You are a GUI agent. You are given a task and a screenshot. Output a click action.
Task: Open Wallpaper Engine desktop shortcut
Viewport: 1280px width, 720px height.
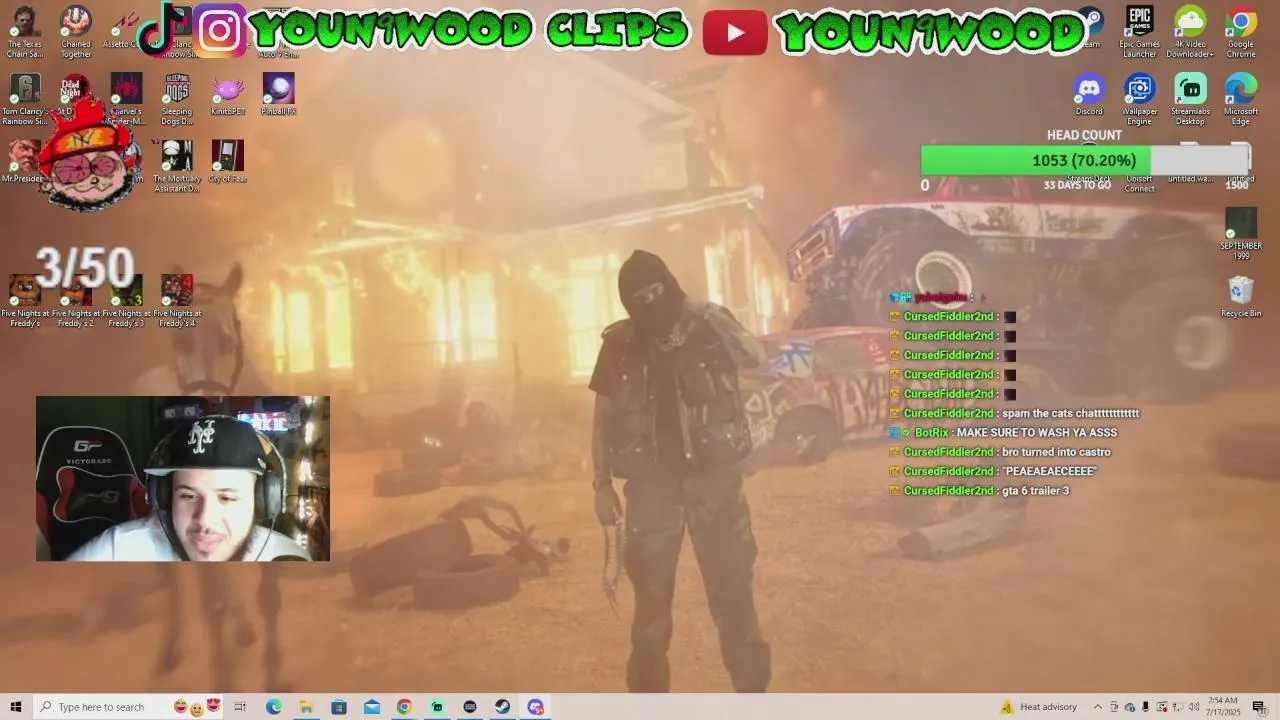coord(1139,99)
